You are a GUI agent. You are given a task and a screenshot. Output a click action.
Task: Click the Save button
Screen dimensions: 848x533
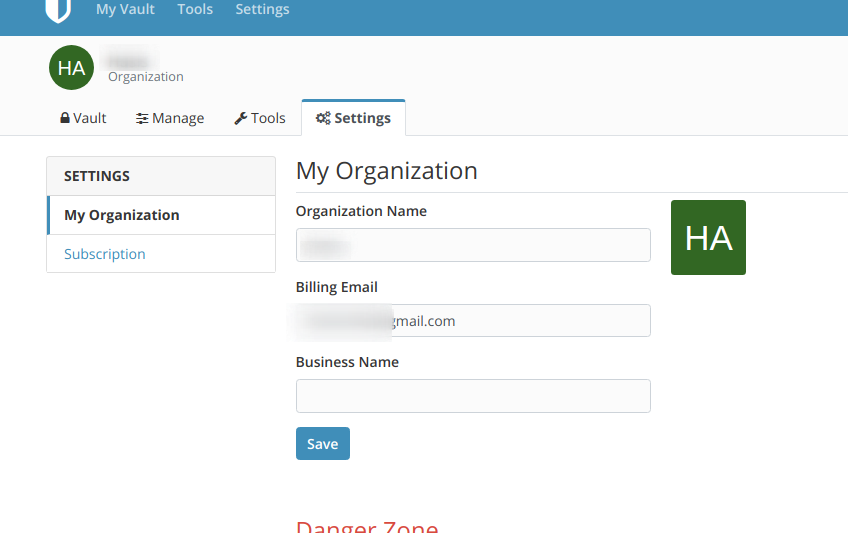pyautogui.click(x=323, y=443)
